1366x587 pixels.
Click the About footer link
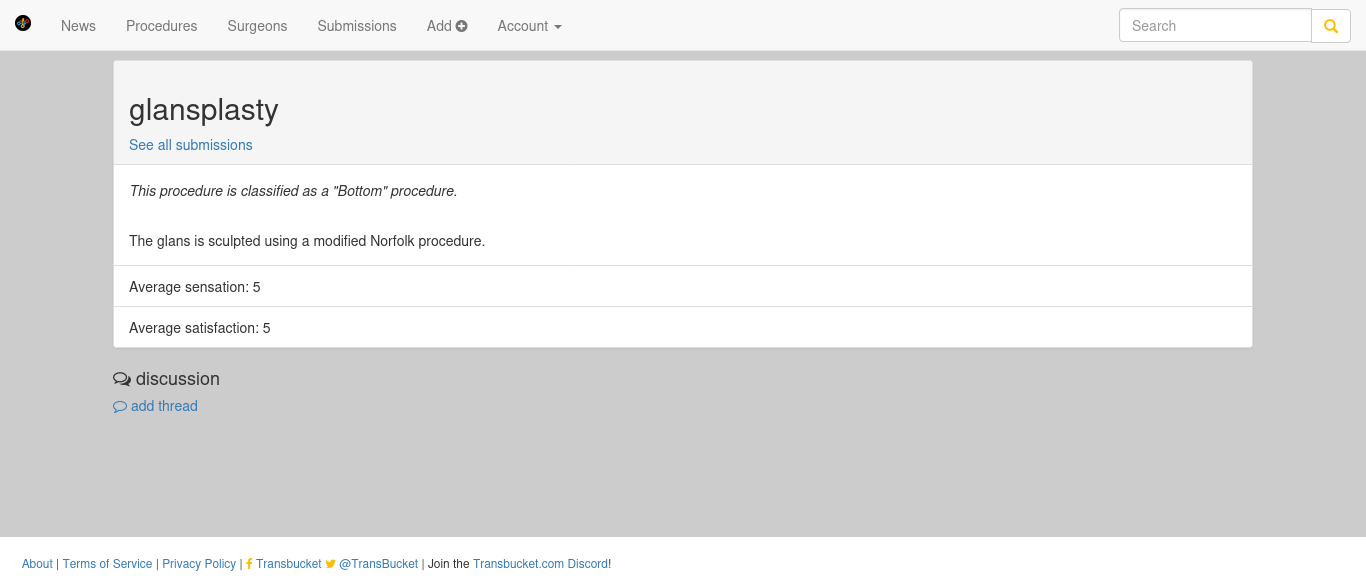tap(37, 564)
